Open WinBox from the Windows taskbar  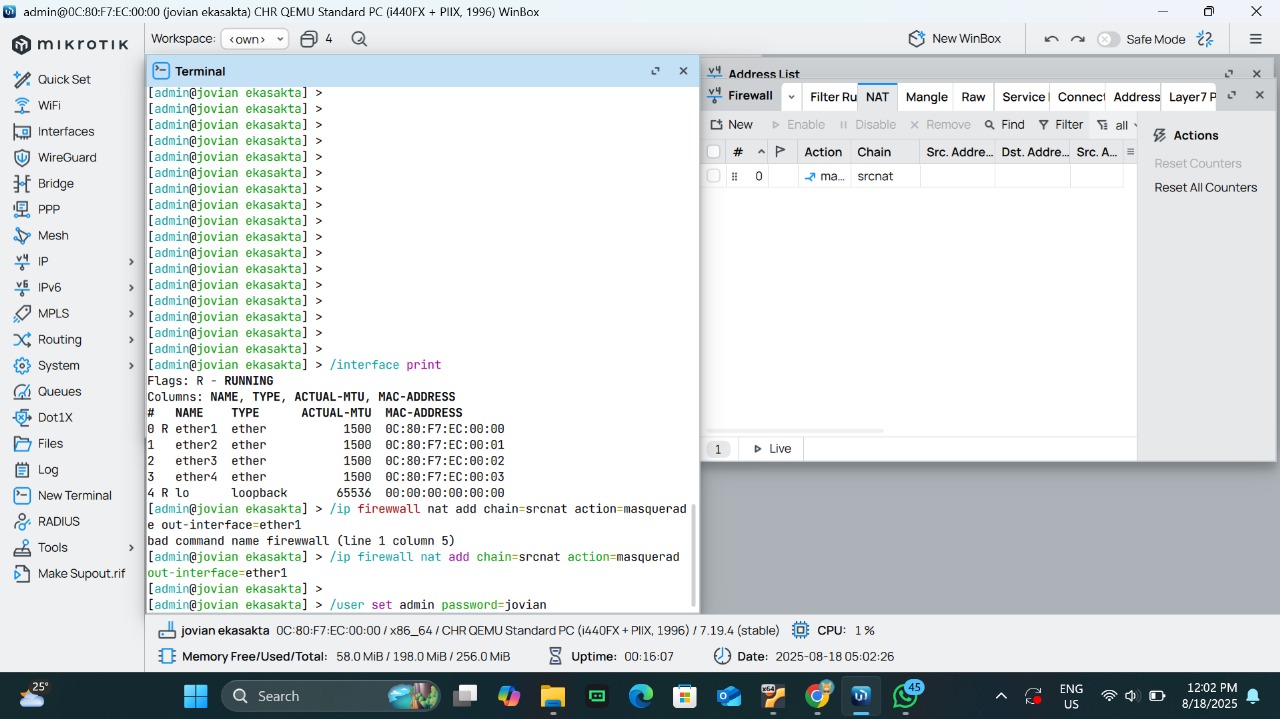tap(861, 696)
